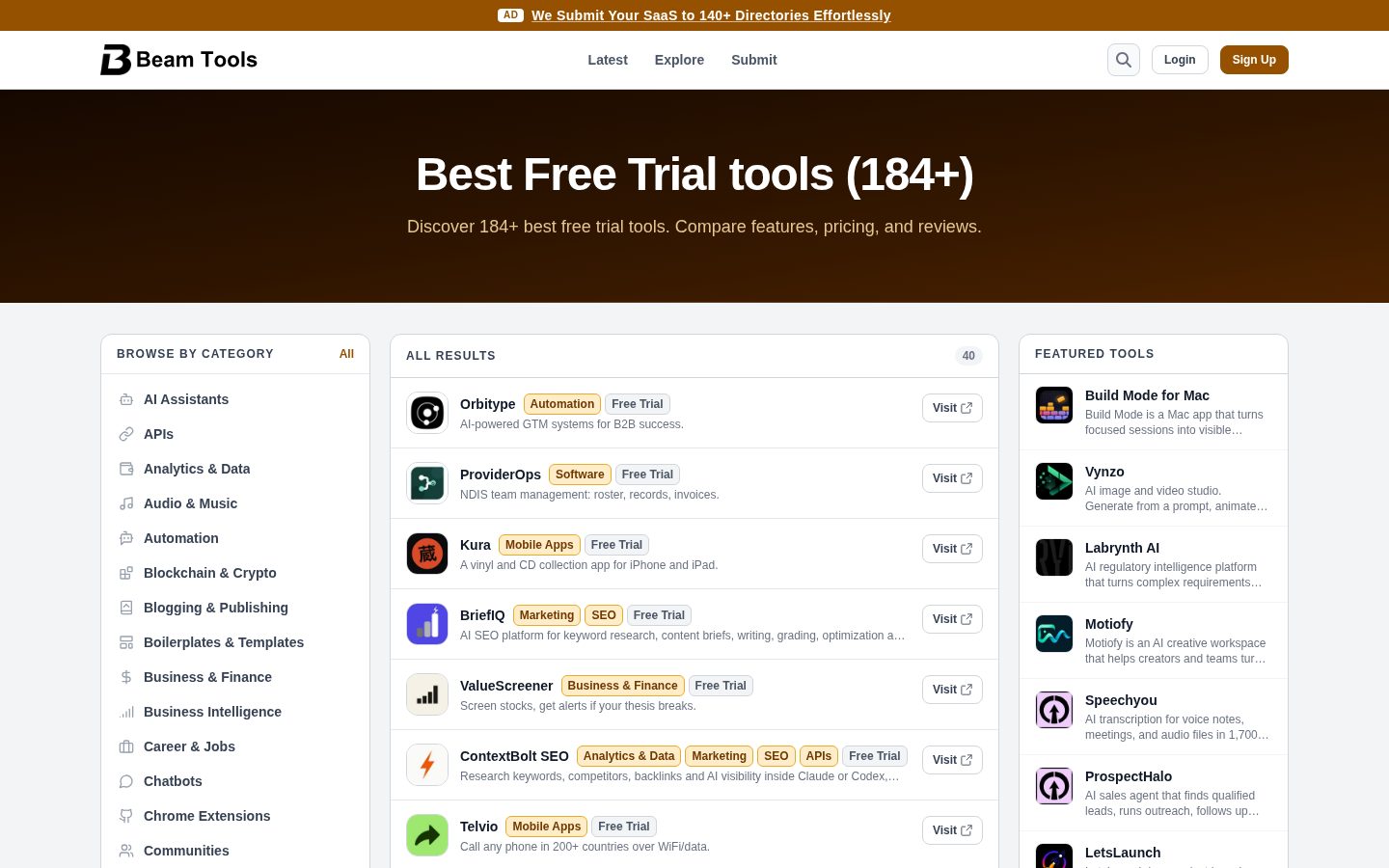Click the Login button
This screenshot has width=1389, height=868.
(1180, 60)
